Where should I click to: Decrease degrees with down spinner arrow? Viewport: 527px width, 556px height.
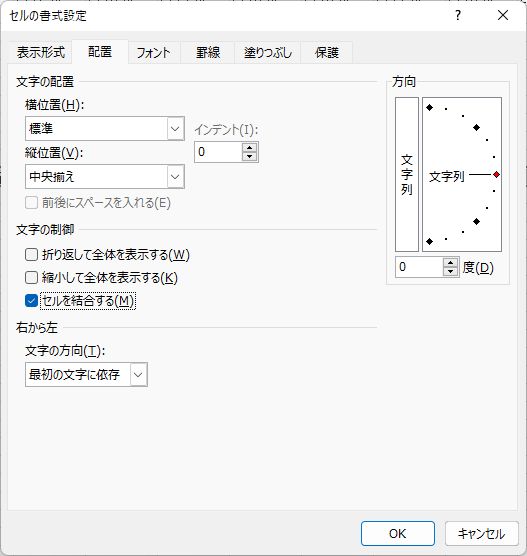[450, 271]
